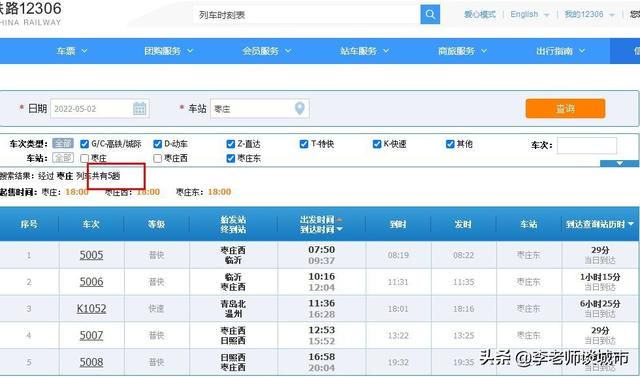Click the 等级 column header
Viewport: 640px width, 377px height.
[x=156, y=224]
